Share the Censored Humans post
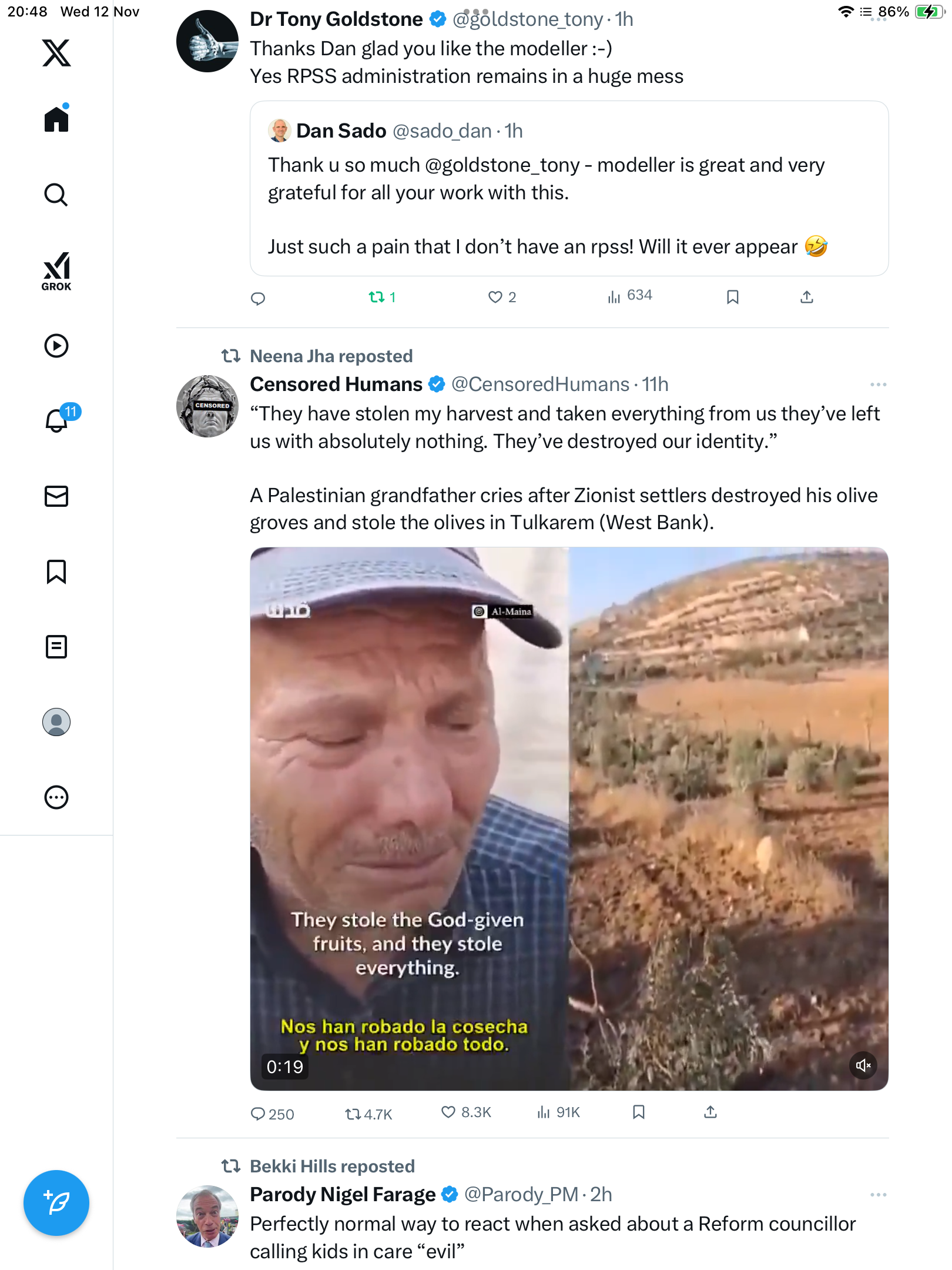 tap(710, 1112)
